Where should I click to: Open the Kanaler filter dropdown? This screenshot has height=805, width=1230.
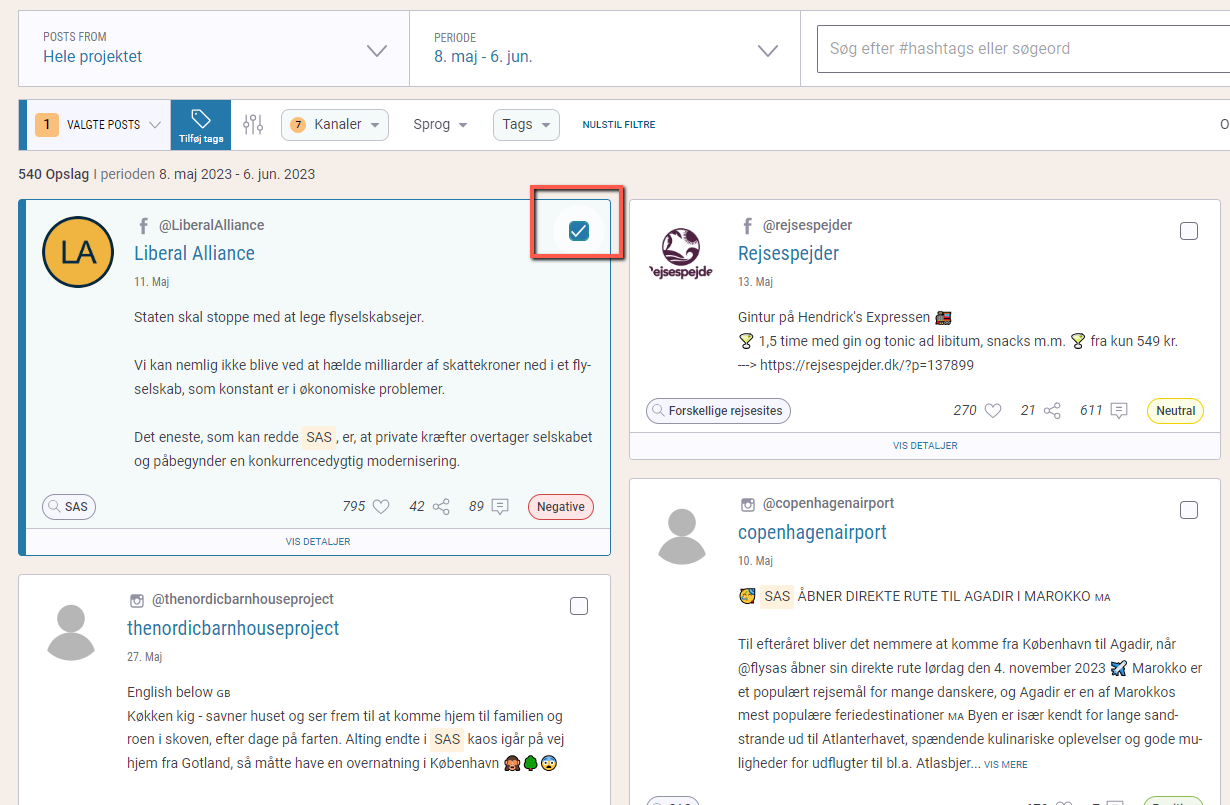[x=335, y=125]
